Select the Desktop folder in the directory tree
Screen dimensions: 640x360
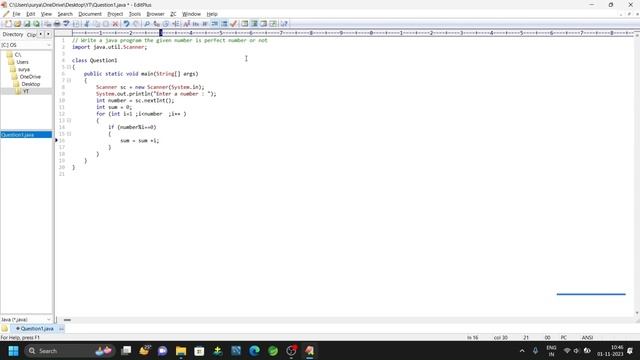[x=27, y=84]
